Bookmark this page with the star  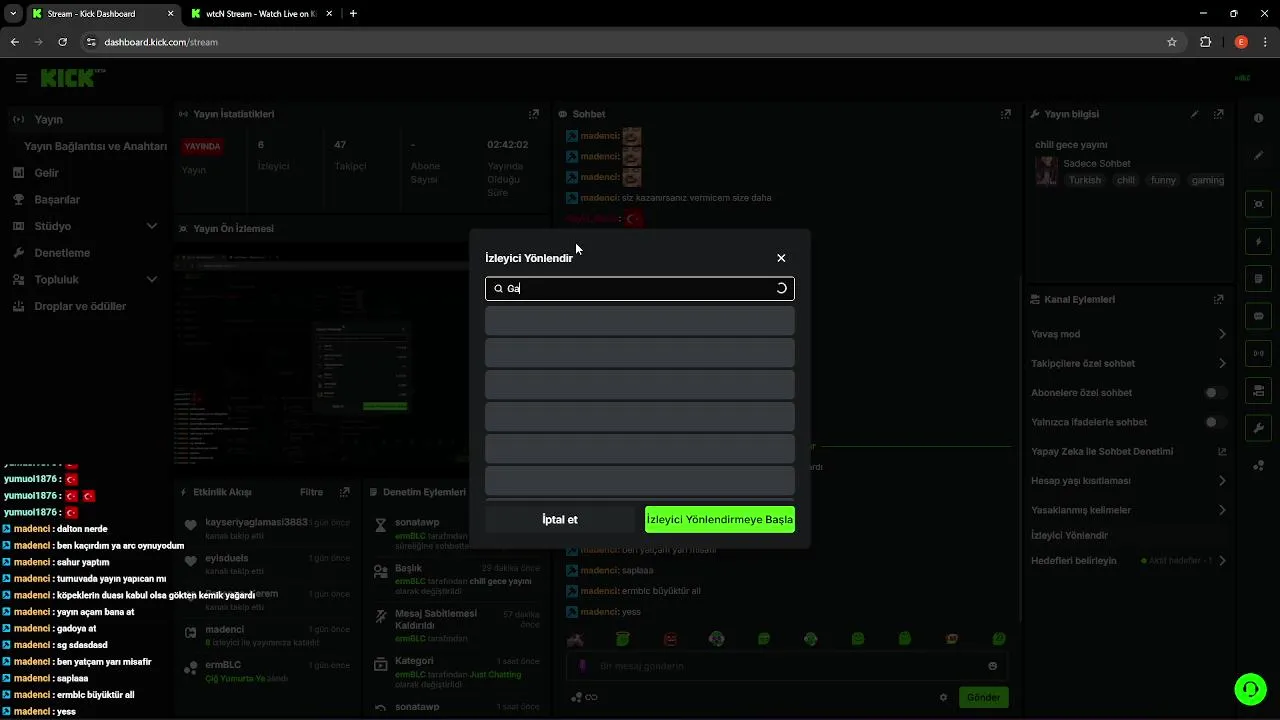pyautogui.click(x=1172, y=42)
